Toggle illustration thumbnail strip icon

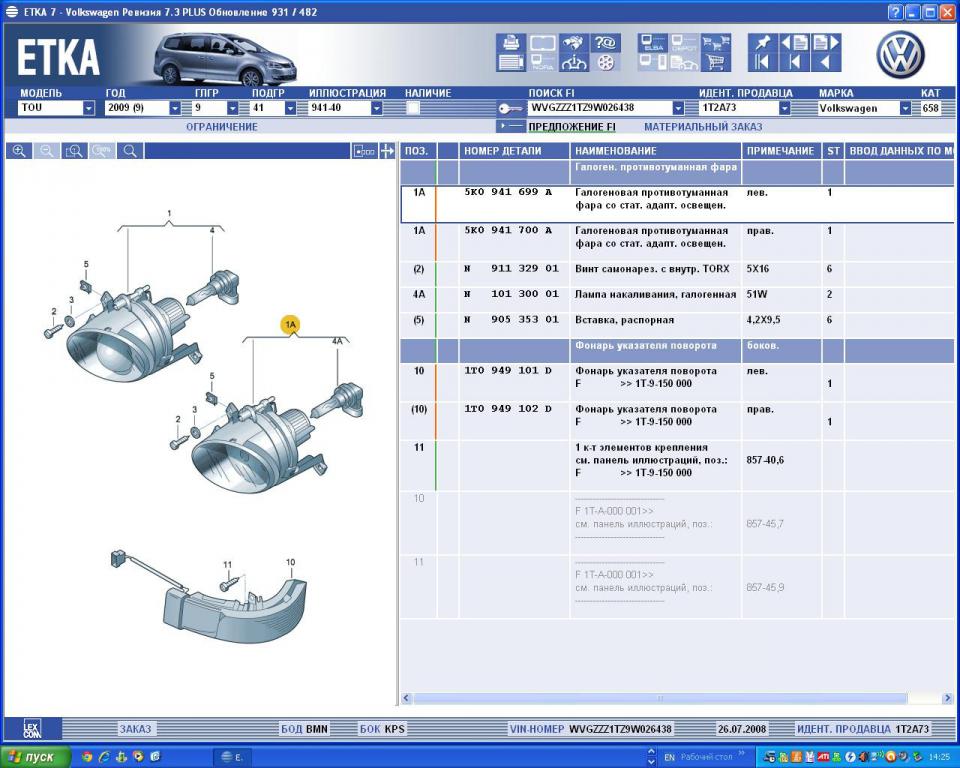point(364,151)
